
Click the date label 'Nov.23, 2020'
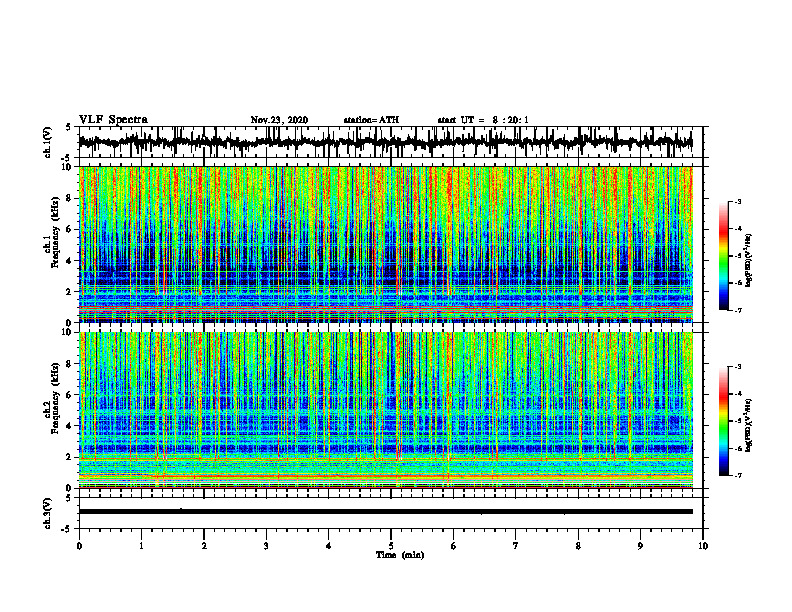point(279,120)
